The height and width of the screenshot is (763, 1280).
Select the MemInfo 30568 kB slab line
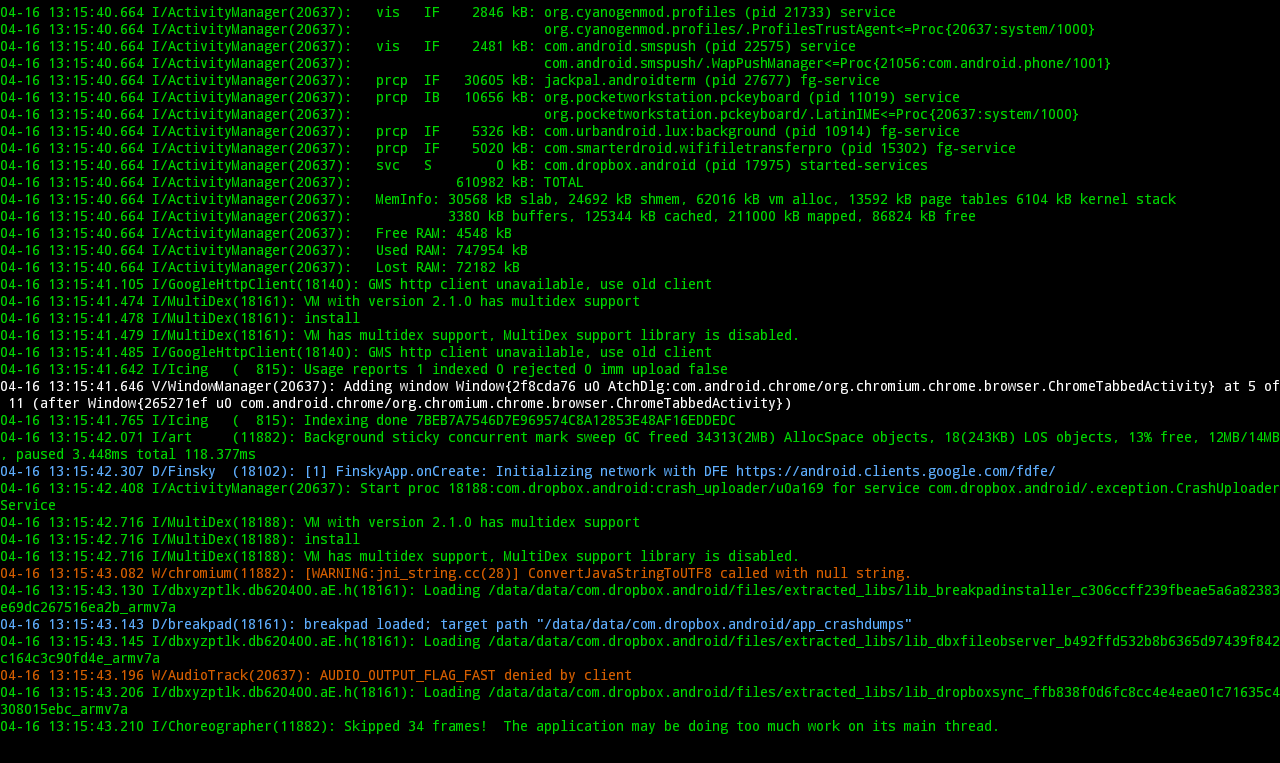[588, 200]
